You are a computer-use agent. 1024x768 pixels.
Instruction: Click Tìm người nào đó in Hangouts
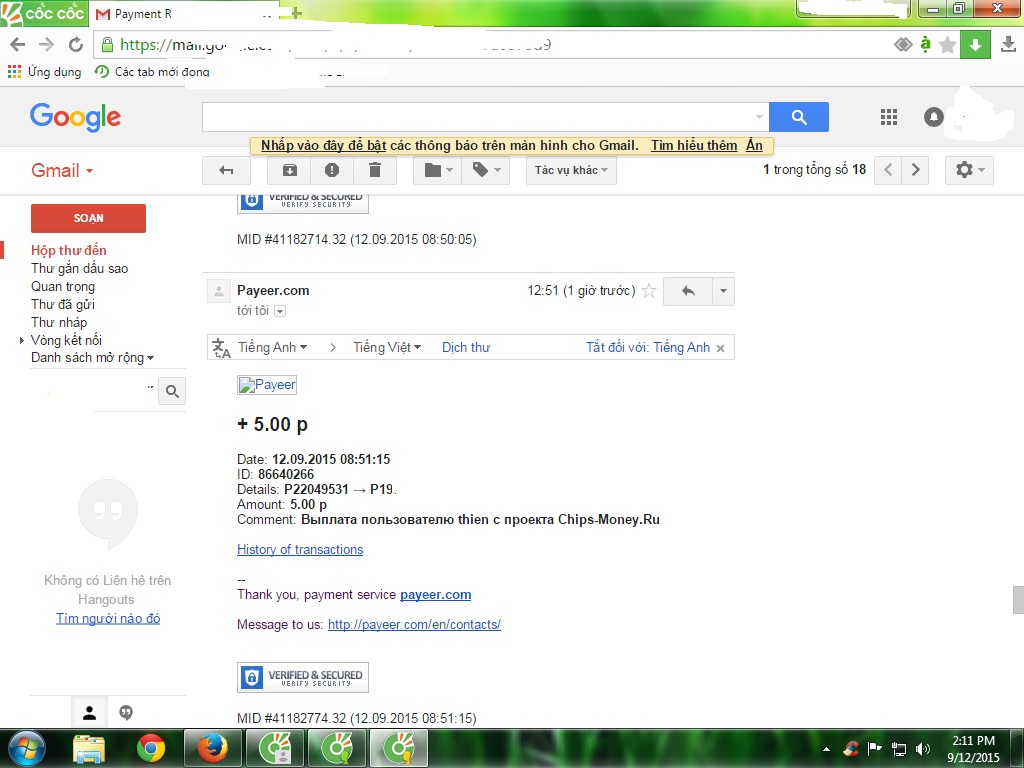pos(108,618)
